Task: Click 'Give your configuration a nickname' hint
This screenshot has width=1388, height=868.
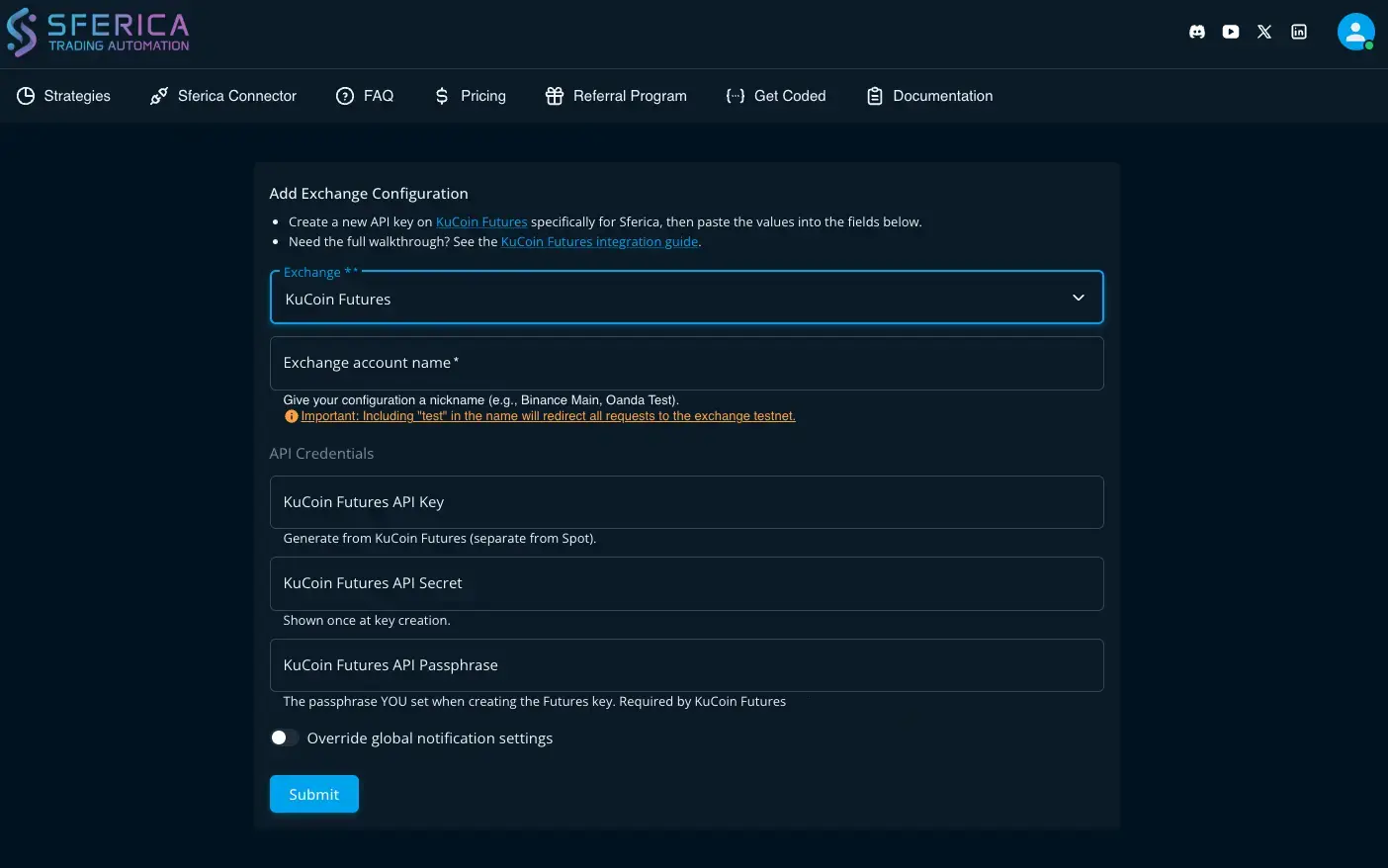Action: click(480, 400)
